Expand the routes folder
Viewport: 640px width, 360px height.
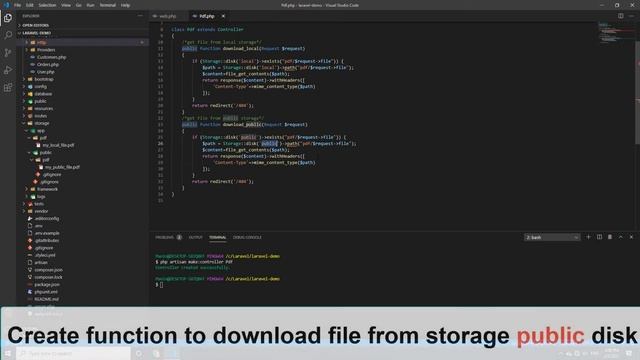pos(41,116)
